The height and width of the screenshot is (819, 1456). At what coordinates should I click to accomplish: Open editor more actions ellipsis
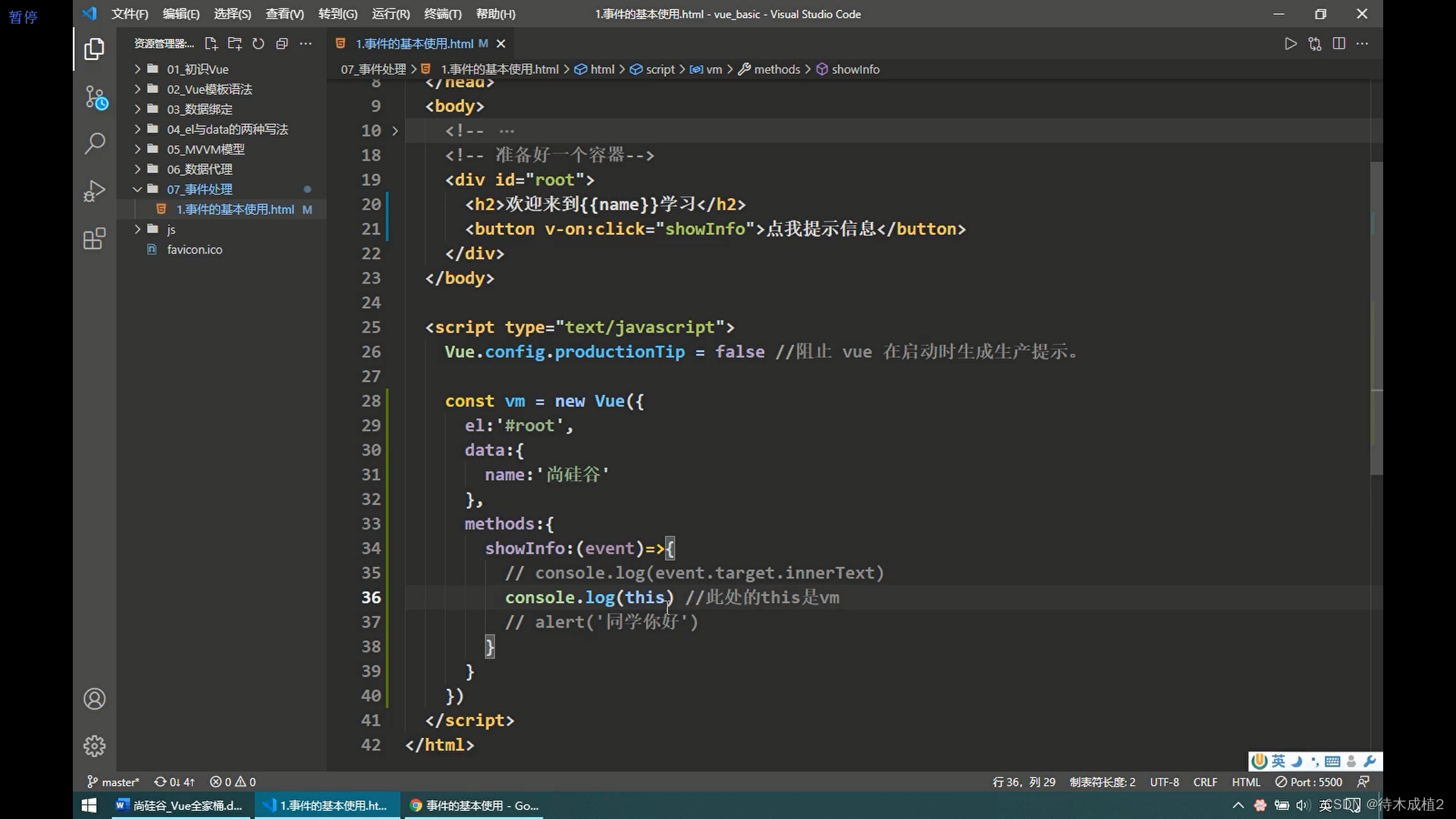click(1363, 44)
